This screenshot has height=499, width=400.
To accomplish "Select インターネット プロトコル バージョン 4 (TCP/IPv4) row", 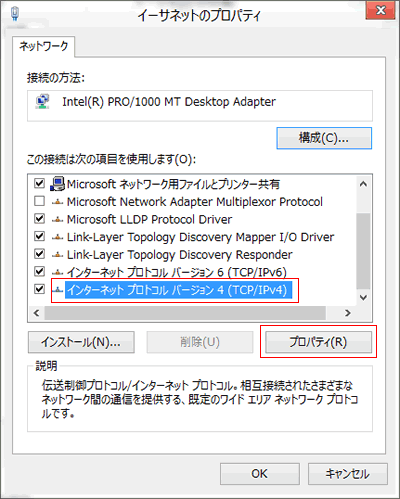I will point(178,290).
